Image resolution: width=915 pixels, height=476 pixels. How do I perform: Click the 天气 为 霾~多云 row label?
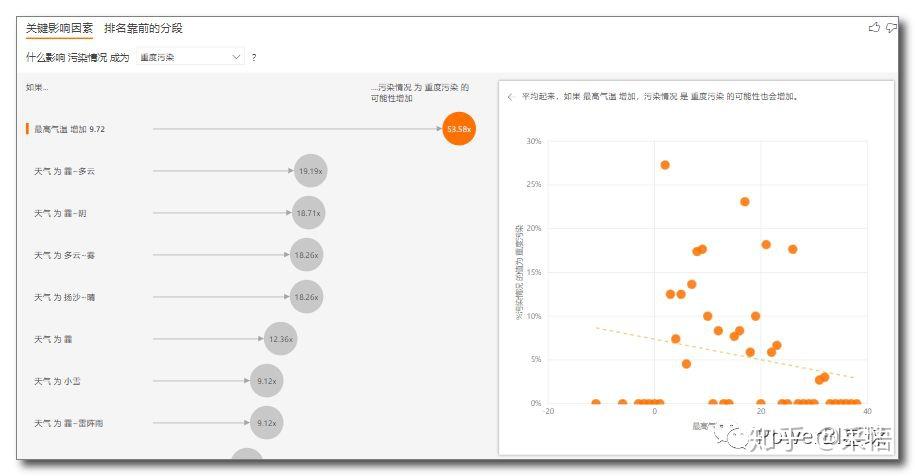(x=64, y=171)
